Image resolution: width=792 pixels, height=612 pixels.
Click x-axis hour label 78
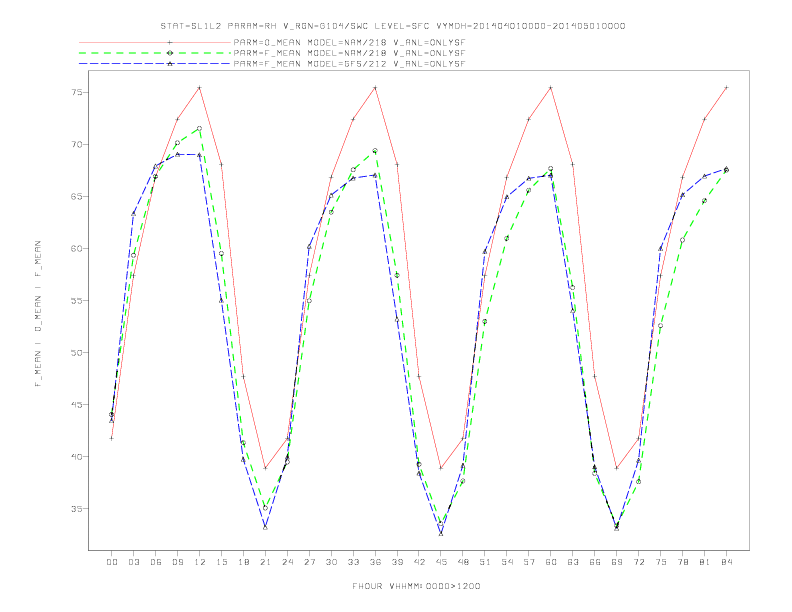(x=683, y=562)
